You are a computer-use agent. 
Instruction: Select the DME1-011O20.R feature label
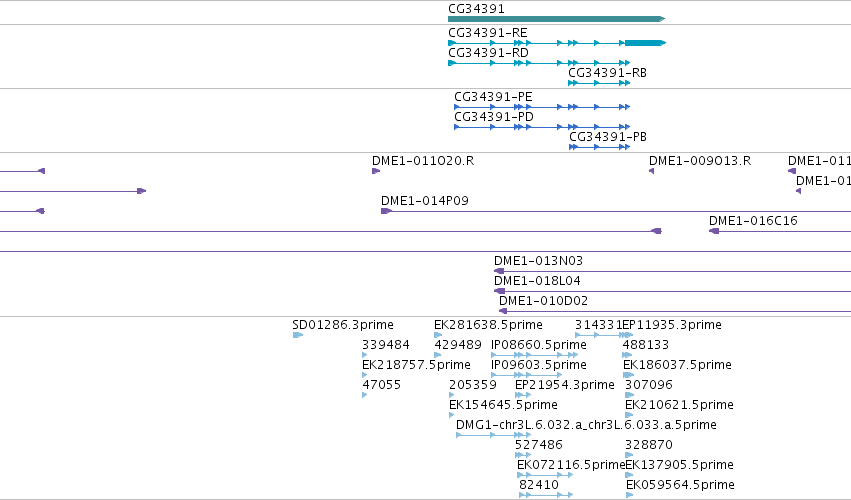coord(423,161)
